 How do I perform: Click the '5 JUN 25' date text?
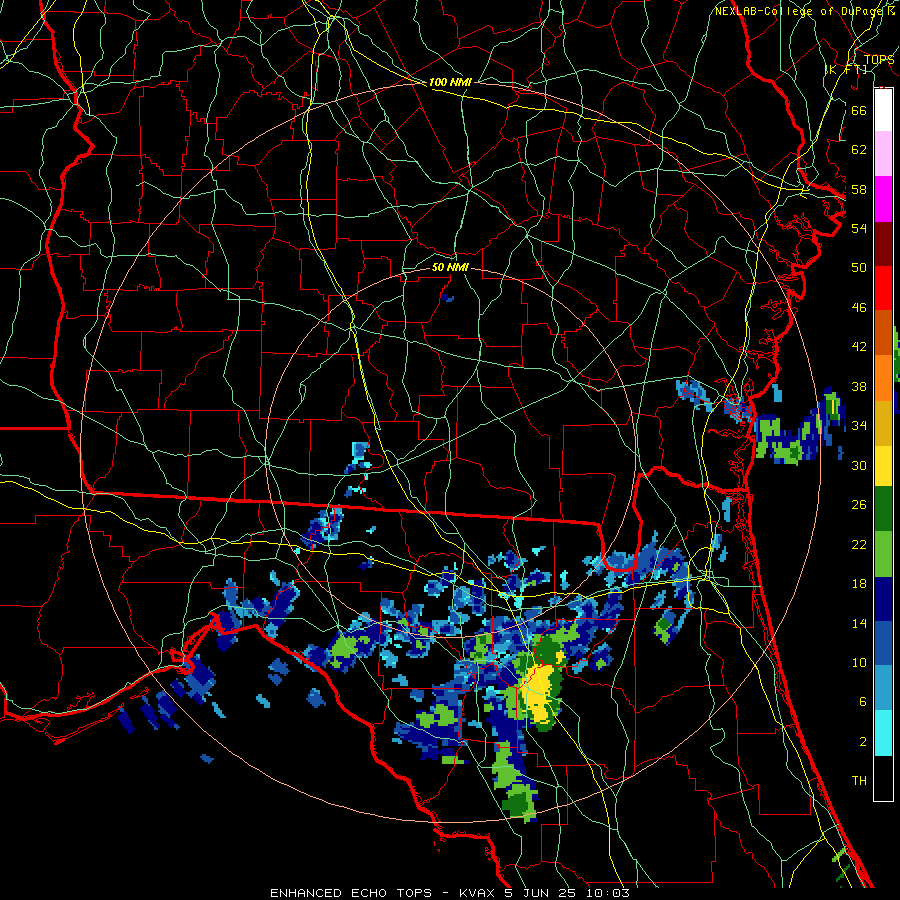tap(542, 893)
